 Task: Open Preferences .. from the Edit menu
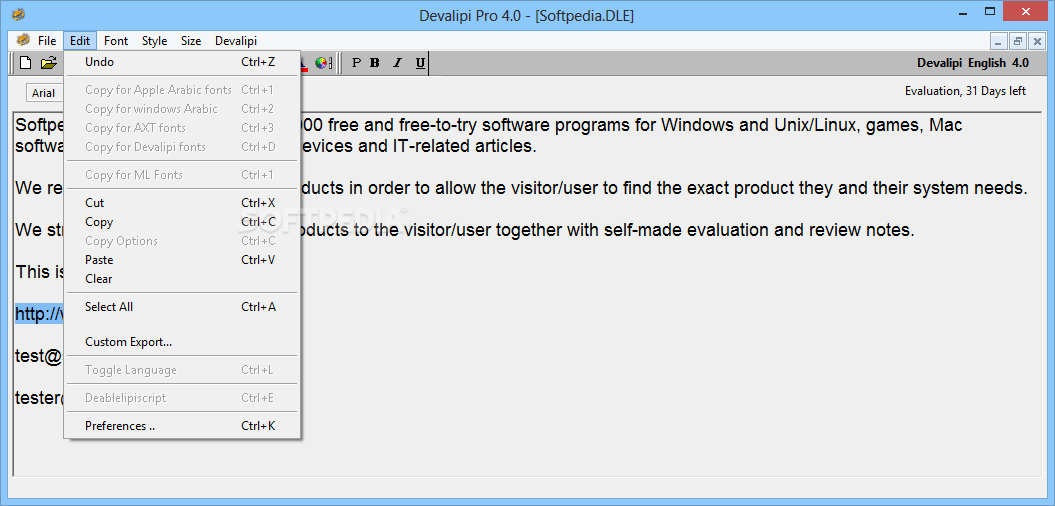(182, 426)
